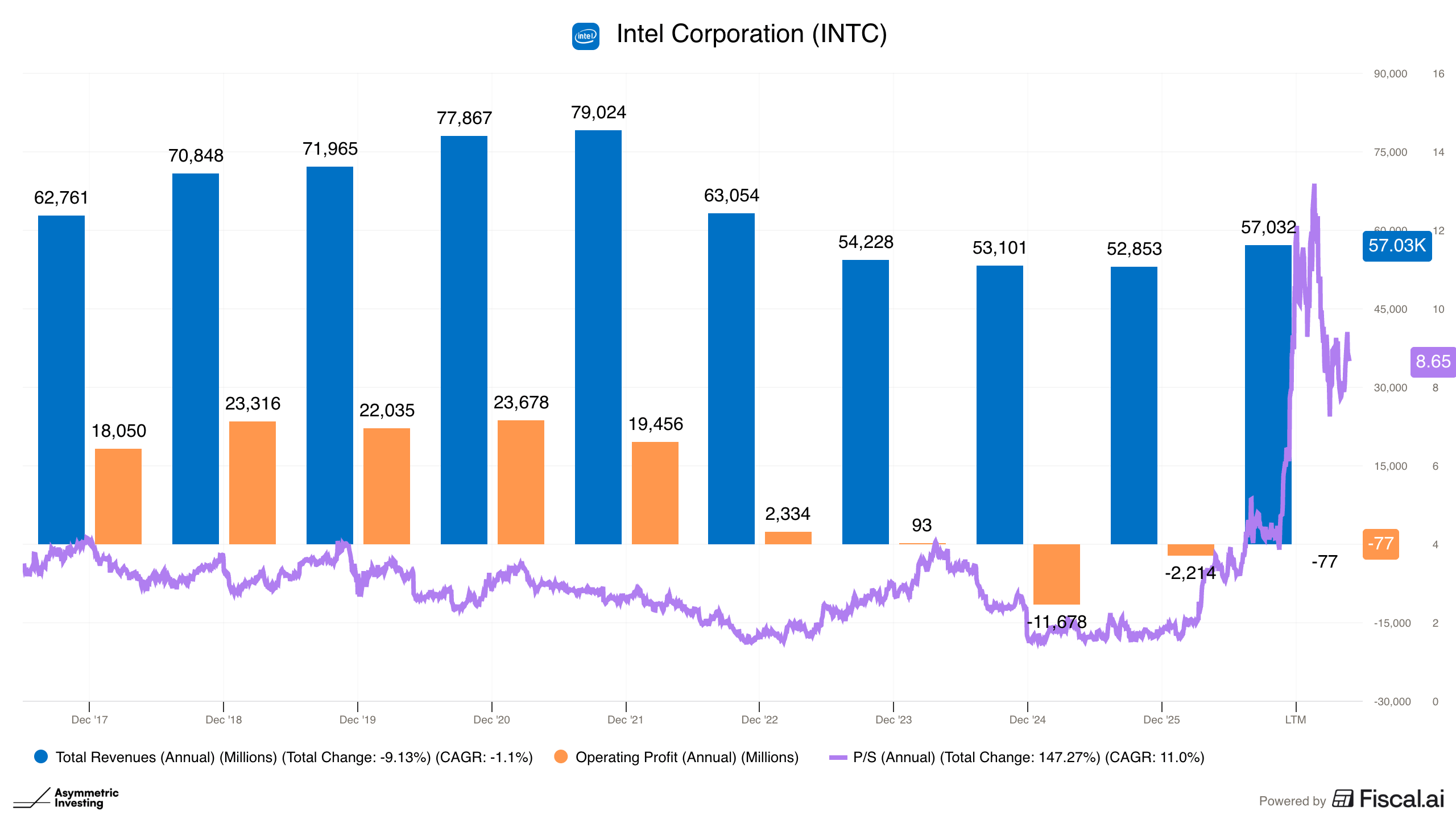
Task: Click the Intel Corporation (INTC) title
Action: (751, 34)
